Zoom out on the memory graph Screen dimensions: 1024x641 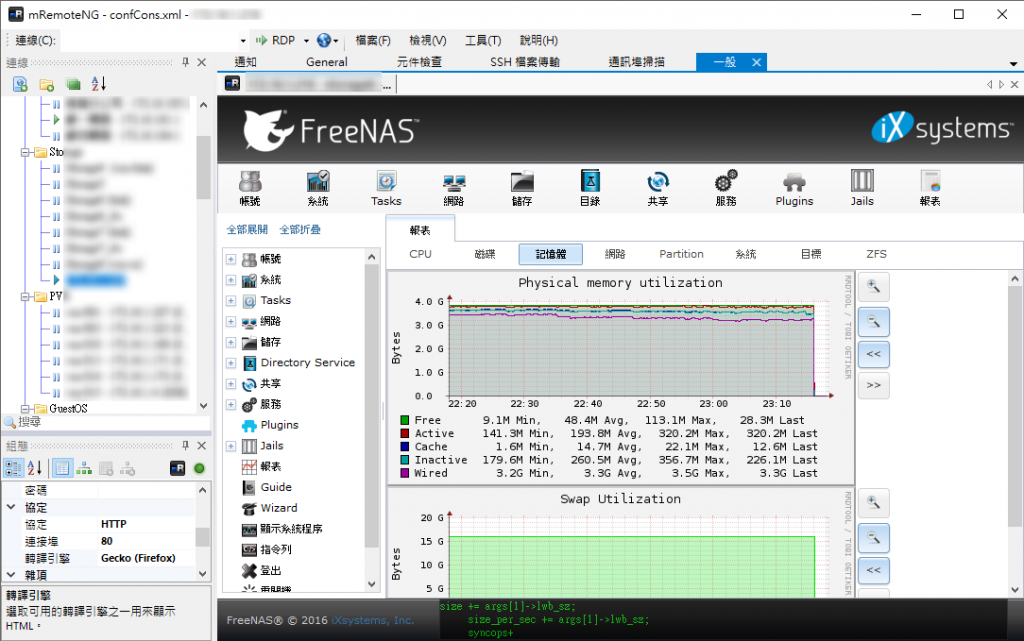tap(873, 322)
